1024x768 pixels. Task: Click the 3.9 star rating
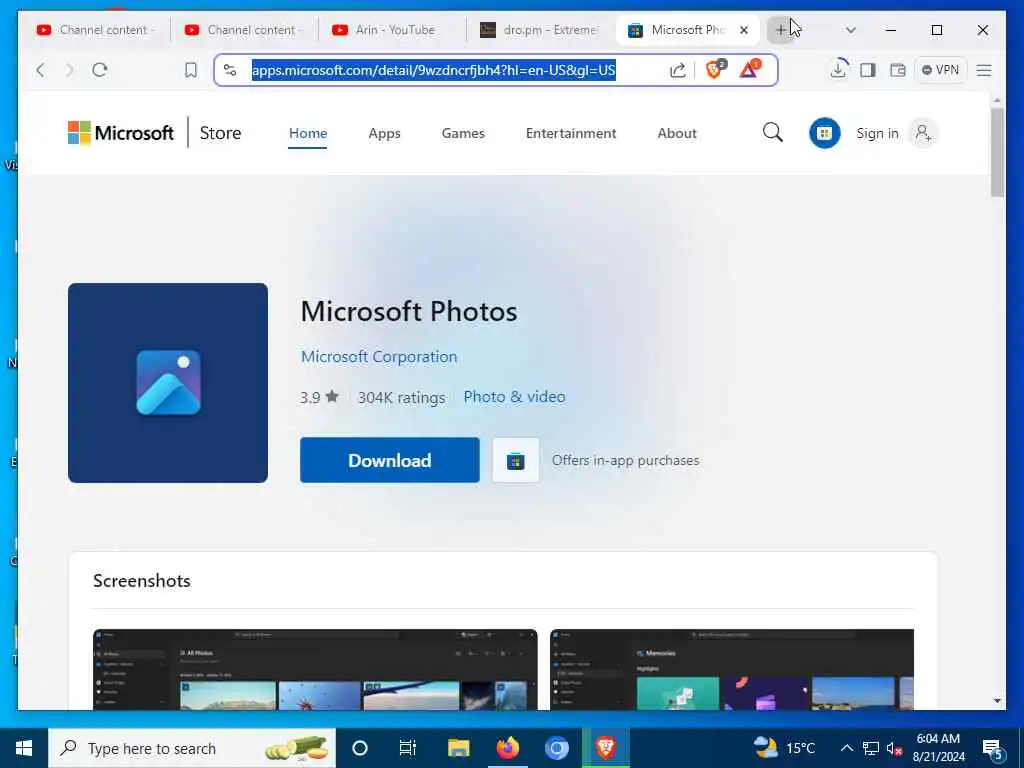pyautogui.click(x=319, y=397)
